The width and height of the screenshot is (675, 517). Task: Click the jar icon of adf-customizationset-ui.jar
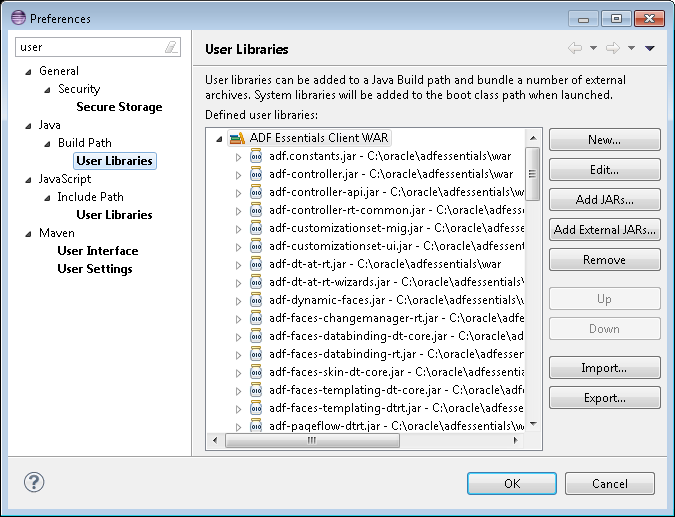coord(256,247)
